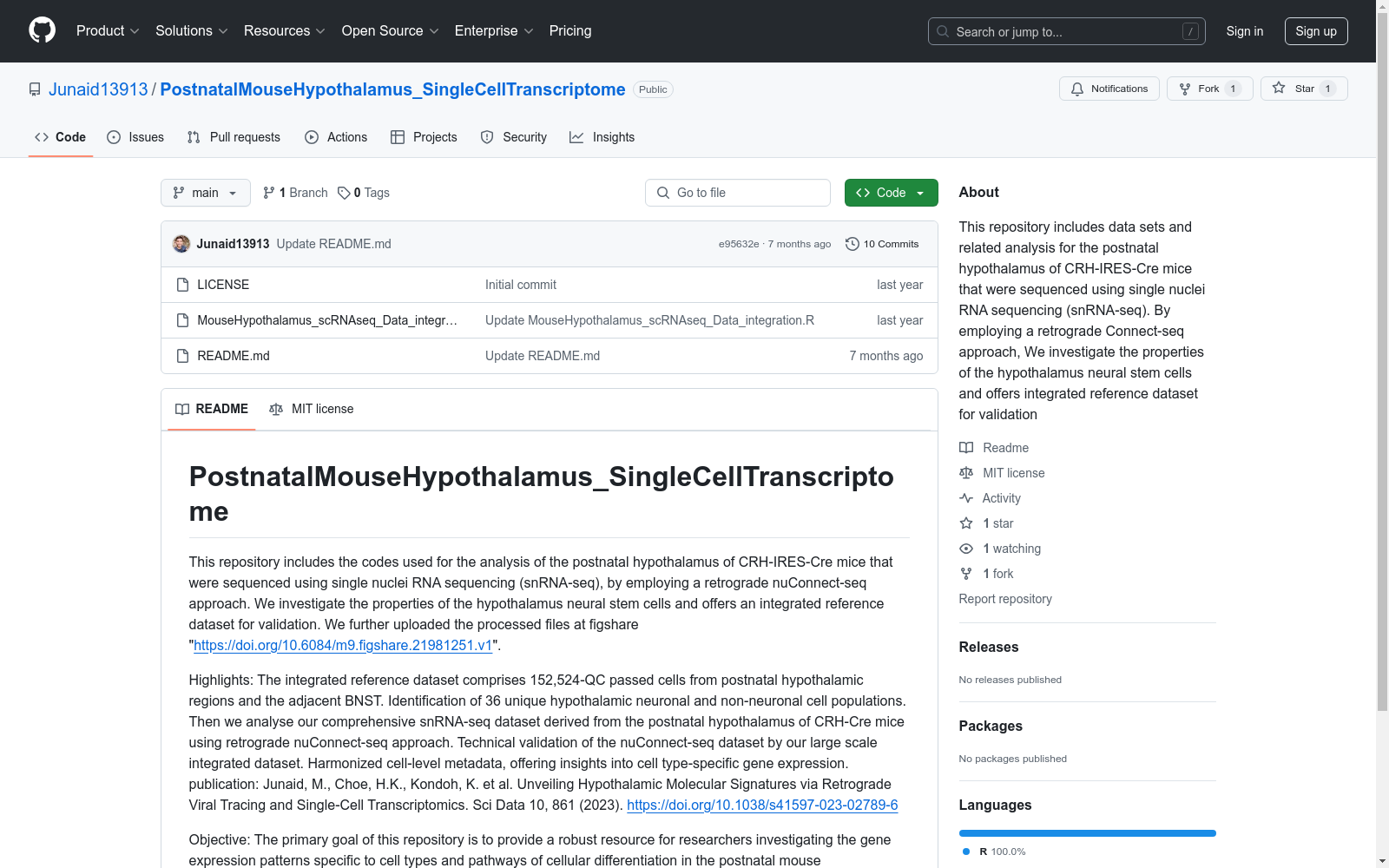Viewport: 1389px width, 868px height.
Task: Click the search magnifier icon in top bar
Action: [943, 31]
